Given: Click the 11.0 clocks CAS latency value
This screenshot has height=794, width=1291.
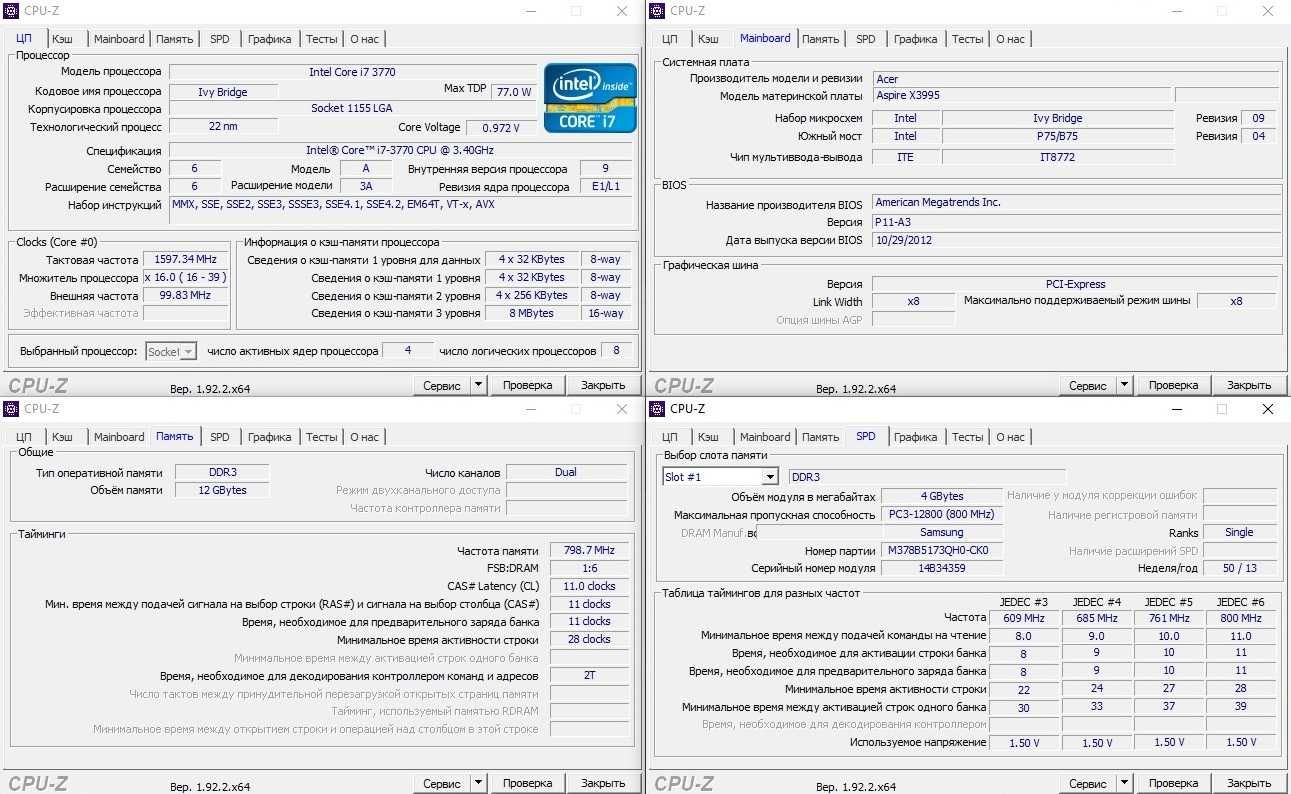Looking at the screenshot, I should (x=588, y=586).
